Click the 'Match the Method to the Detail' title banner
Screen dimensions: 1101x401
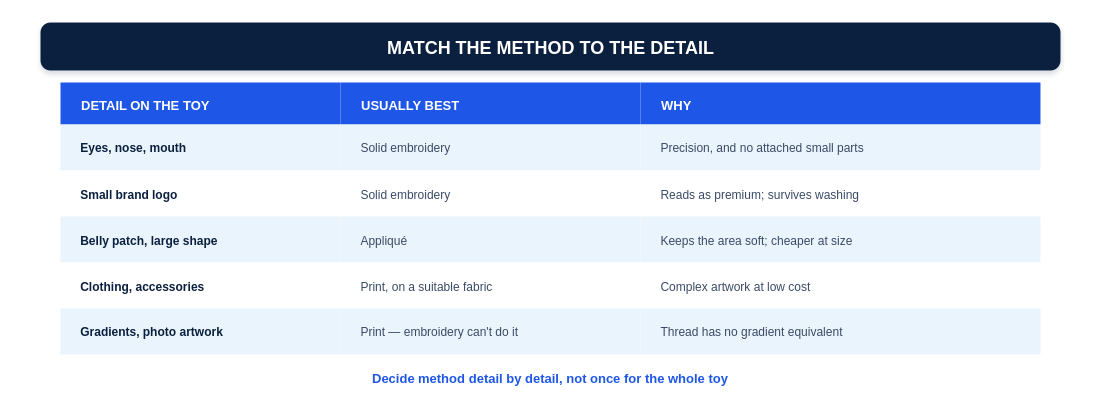(550, 46)
